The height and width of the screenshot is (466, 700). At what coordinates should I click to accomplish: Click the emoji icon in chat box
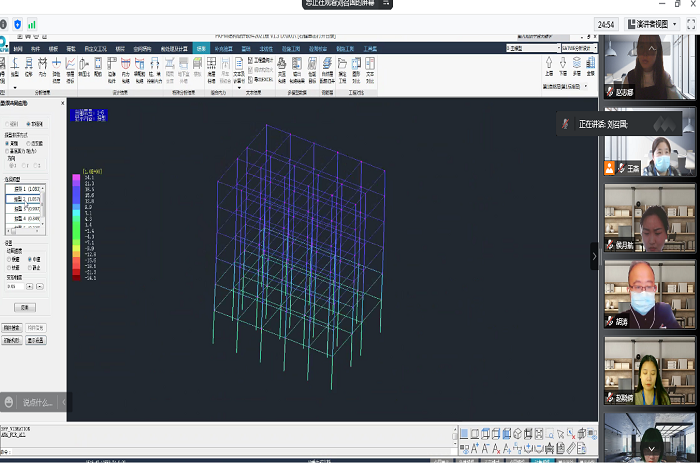tap(9, 402)
